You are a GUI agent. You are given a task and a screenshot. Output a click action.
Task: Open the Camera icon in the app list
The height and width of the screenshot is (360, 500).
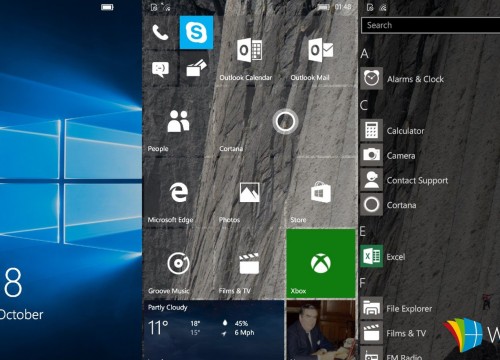click(x=371, y=155)
